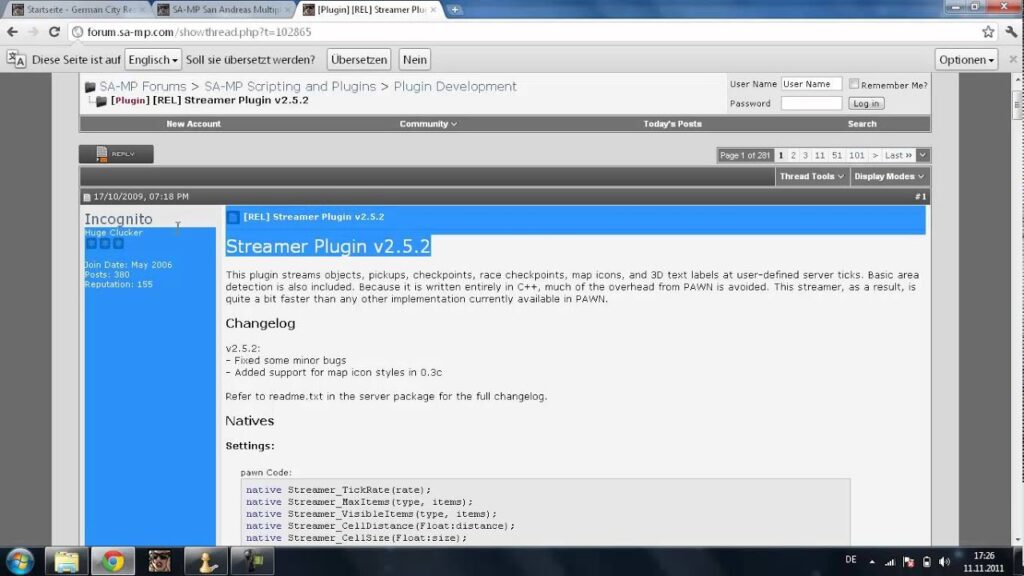Open the chess pawn app in taskbar

pyautogui.click(x=206, y=561)
